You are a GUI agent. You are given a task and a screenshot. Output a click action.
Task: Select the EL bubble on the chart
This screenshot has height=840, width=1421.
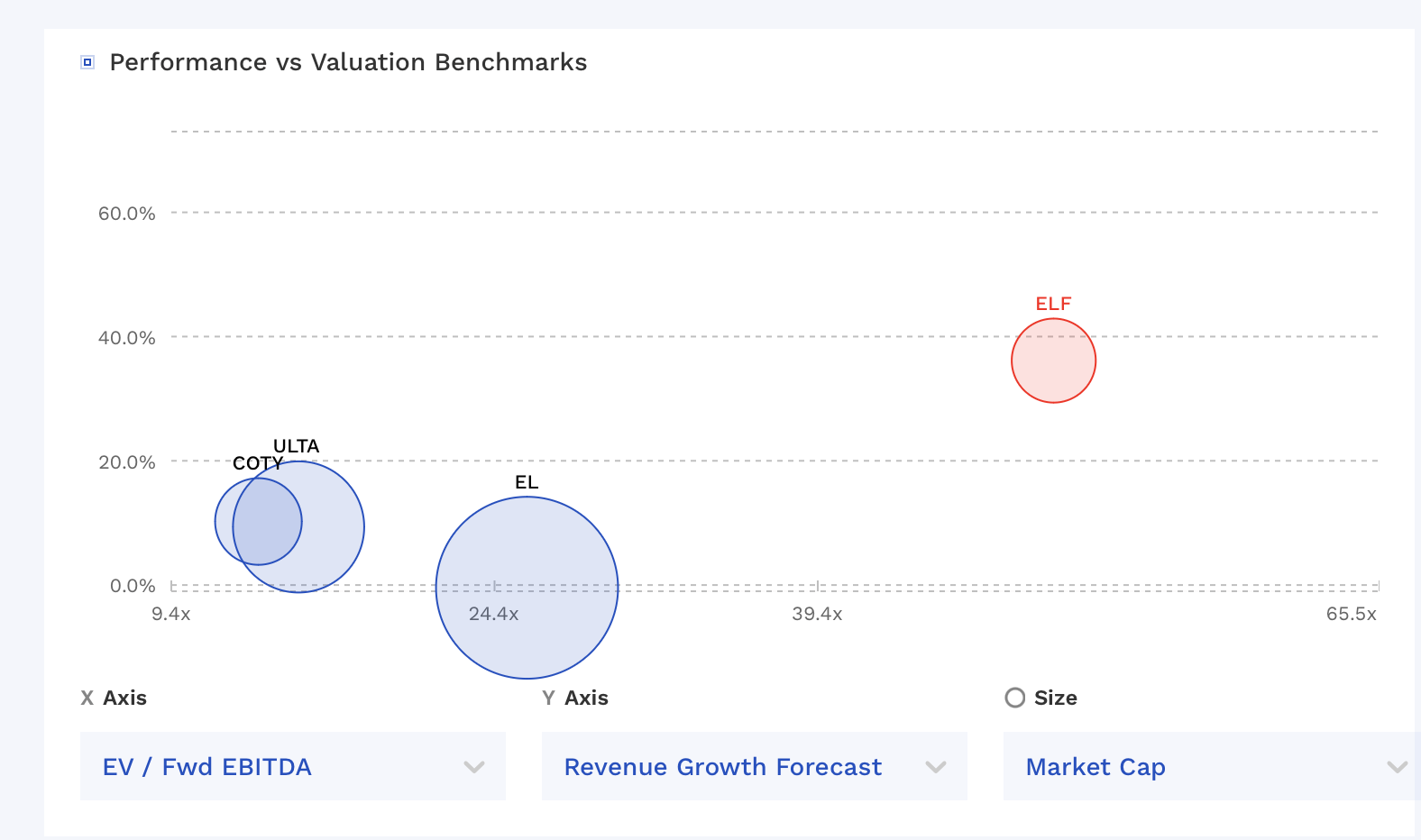click(x=527, y=586)
